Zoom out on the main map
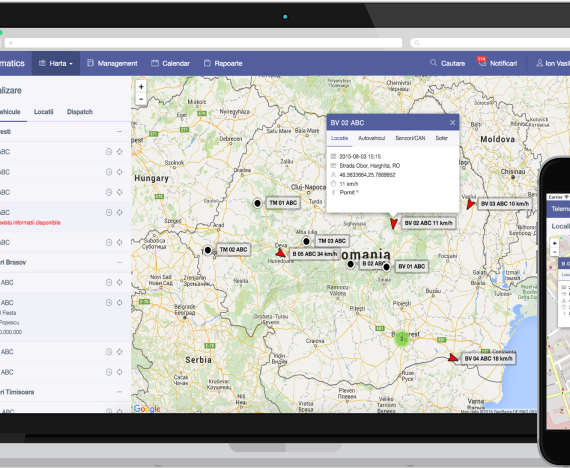Screen dimensions: 570x468 coord(141,99)
